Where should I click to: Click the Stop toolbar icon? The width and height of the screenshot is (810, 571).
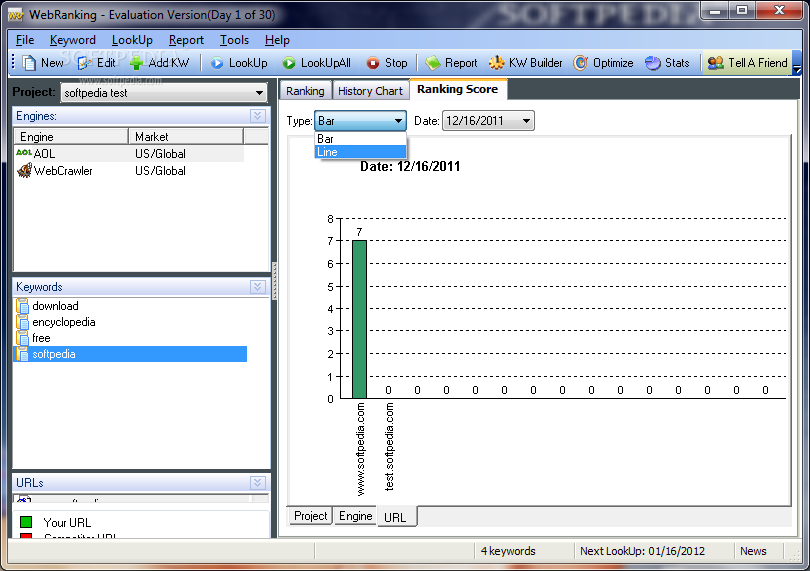(372, 63)
